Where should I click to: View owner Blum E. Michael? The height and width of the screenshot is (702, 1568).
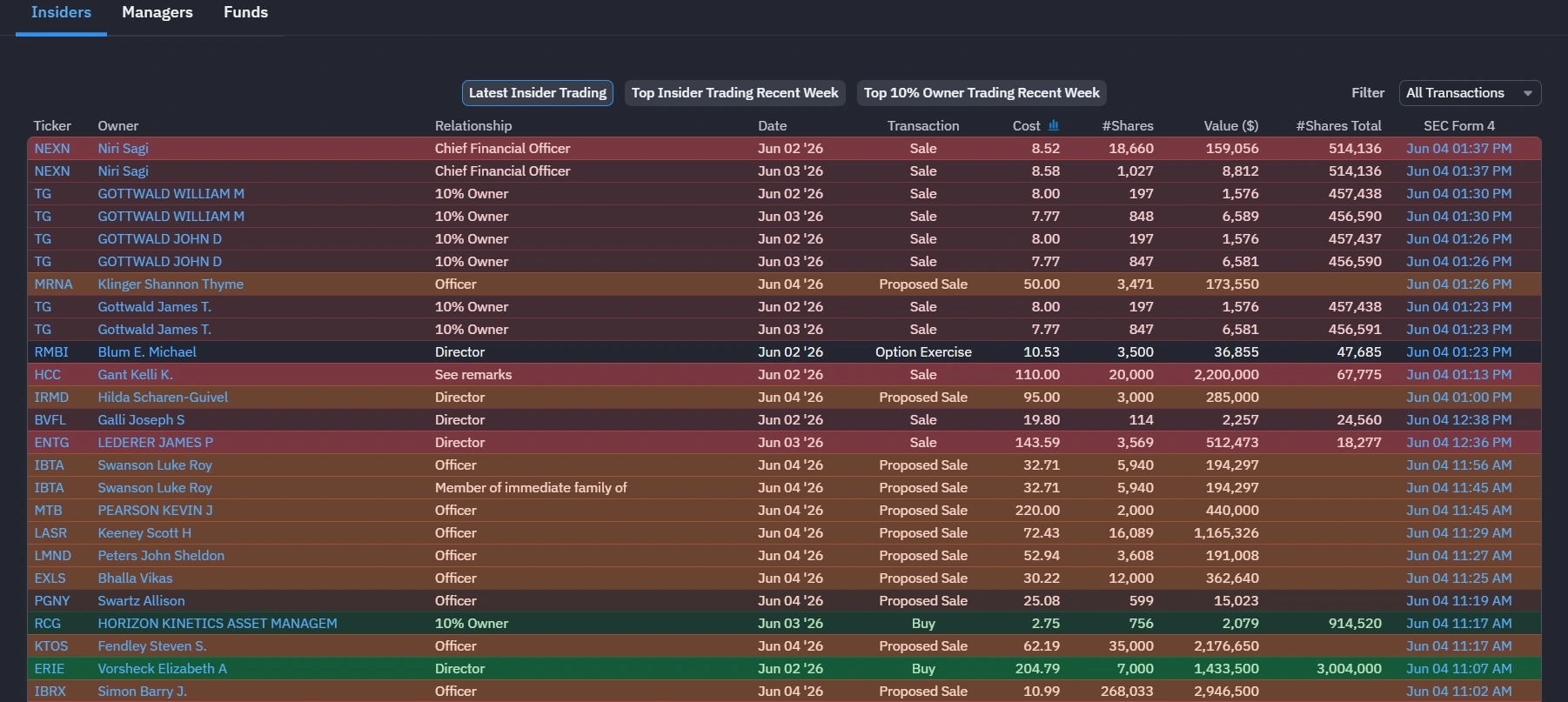[147, 352]
